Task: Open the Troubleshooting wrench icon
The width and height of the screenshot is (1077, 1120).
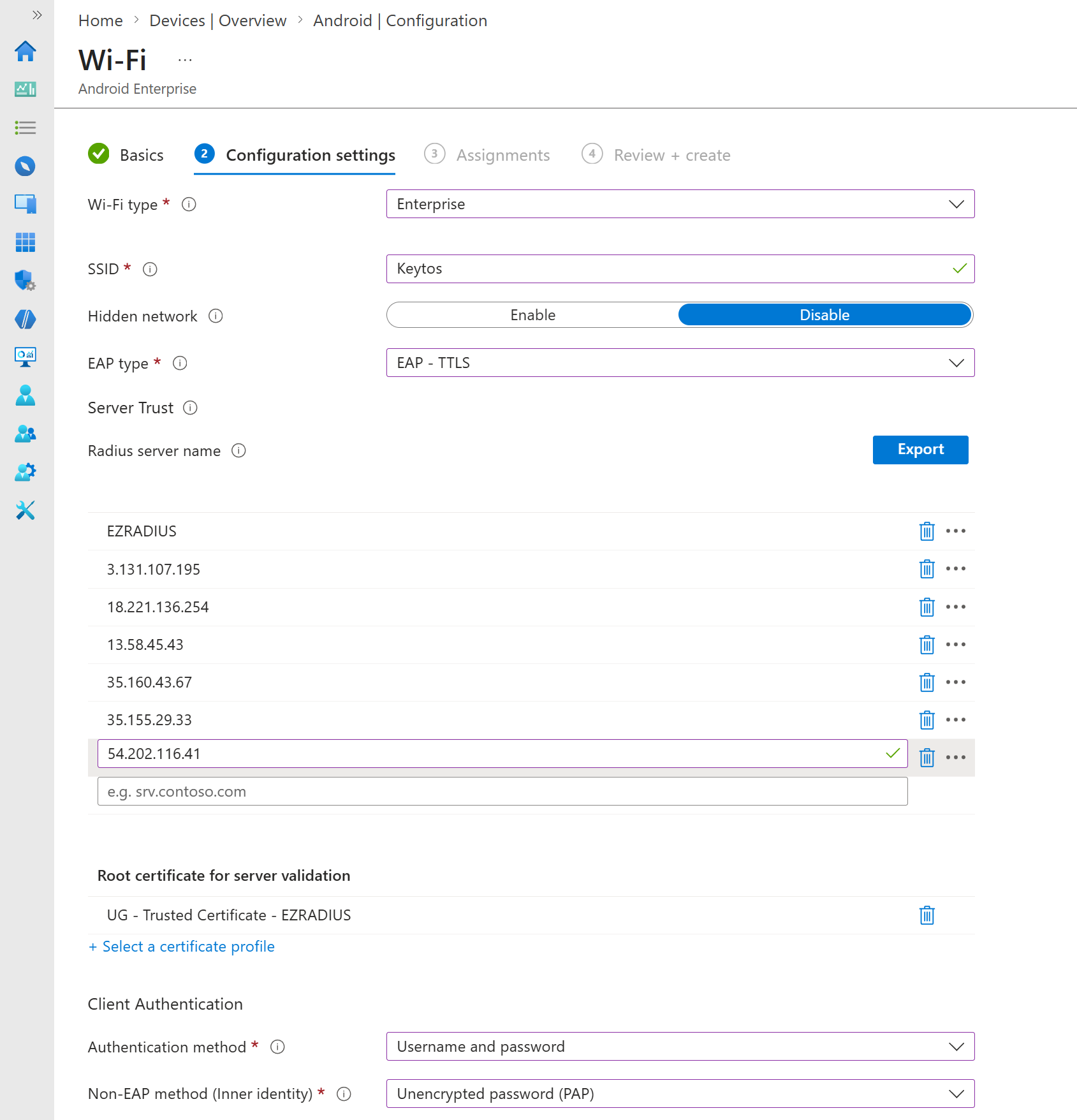Action: click(x=26, y=510)
